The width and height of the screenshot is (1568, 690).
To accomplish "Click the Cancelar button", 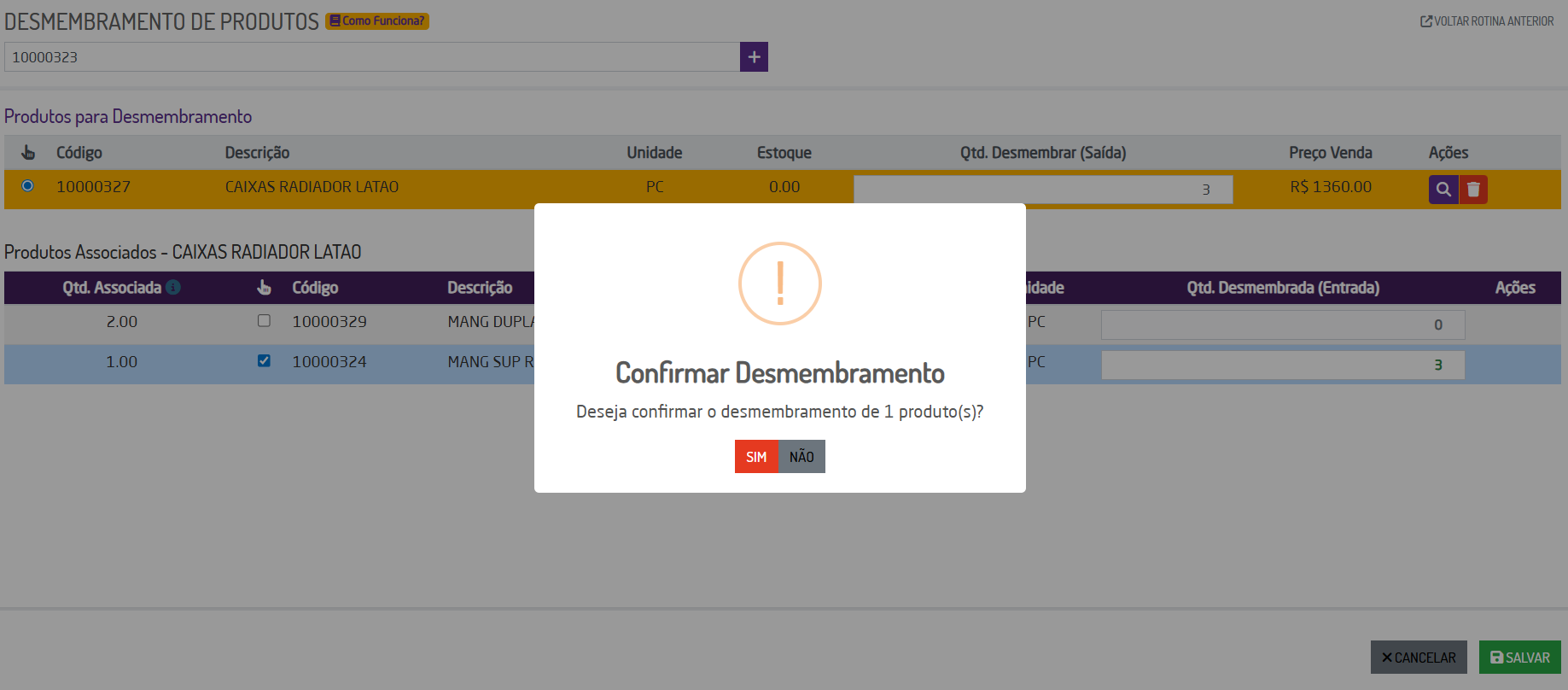I will tap(1419, 658).
